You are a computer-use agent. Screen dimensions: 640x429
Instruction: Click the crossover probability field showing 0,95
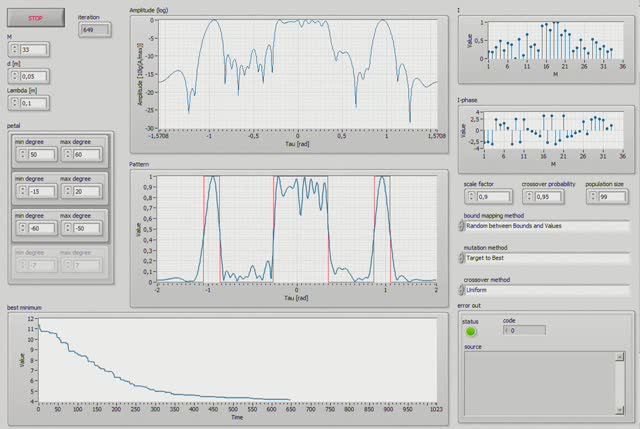548,197
